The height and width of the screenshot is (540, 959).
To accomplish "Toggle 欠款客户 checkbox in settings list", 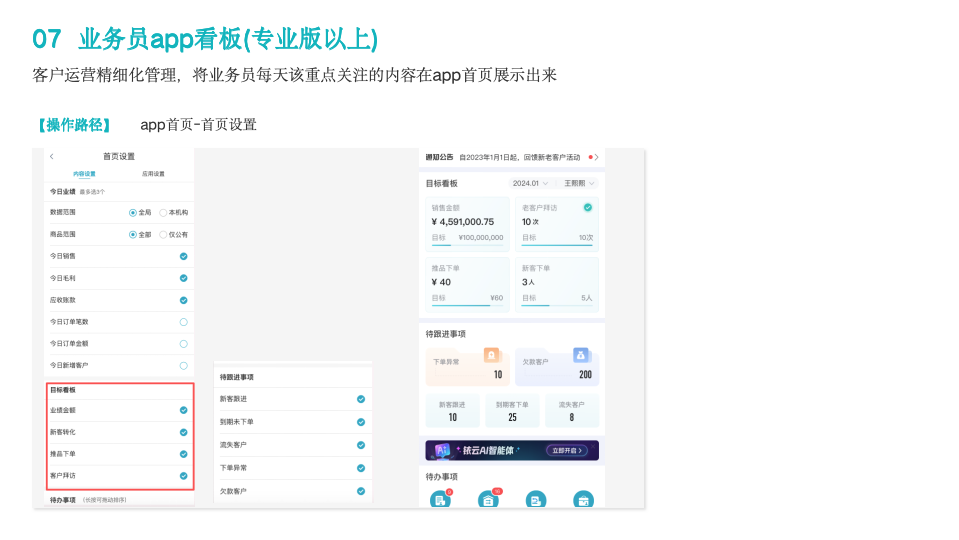I will pyautogui.click(x=361, y=491).
